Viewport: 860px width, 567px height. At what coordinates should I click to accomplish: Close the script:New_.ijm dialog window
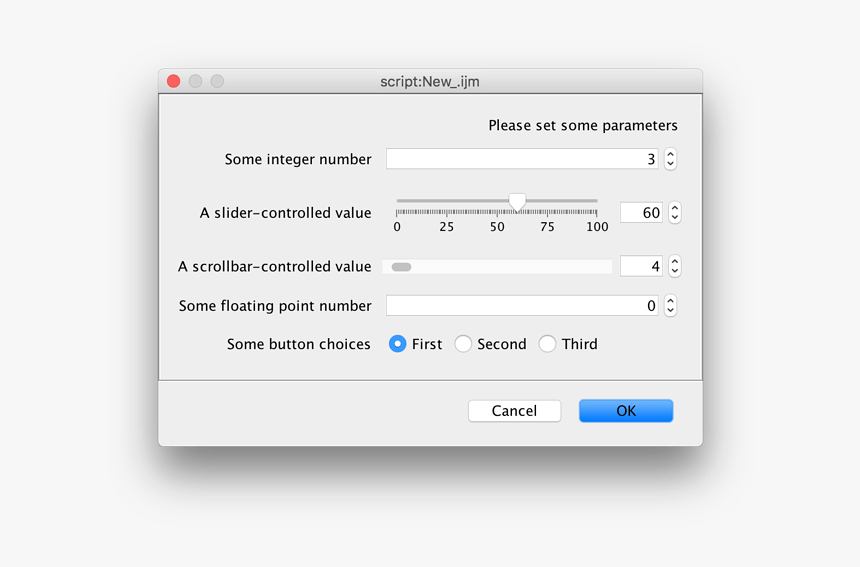tap(174, 81)
